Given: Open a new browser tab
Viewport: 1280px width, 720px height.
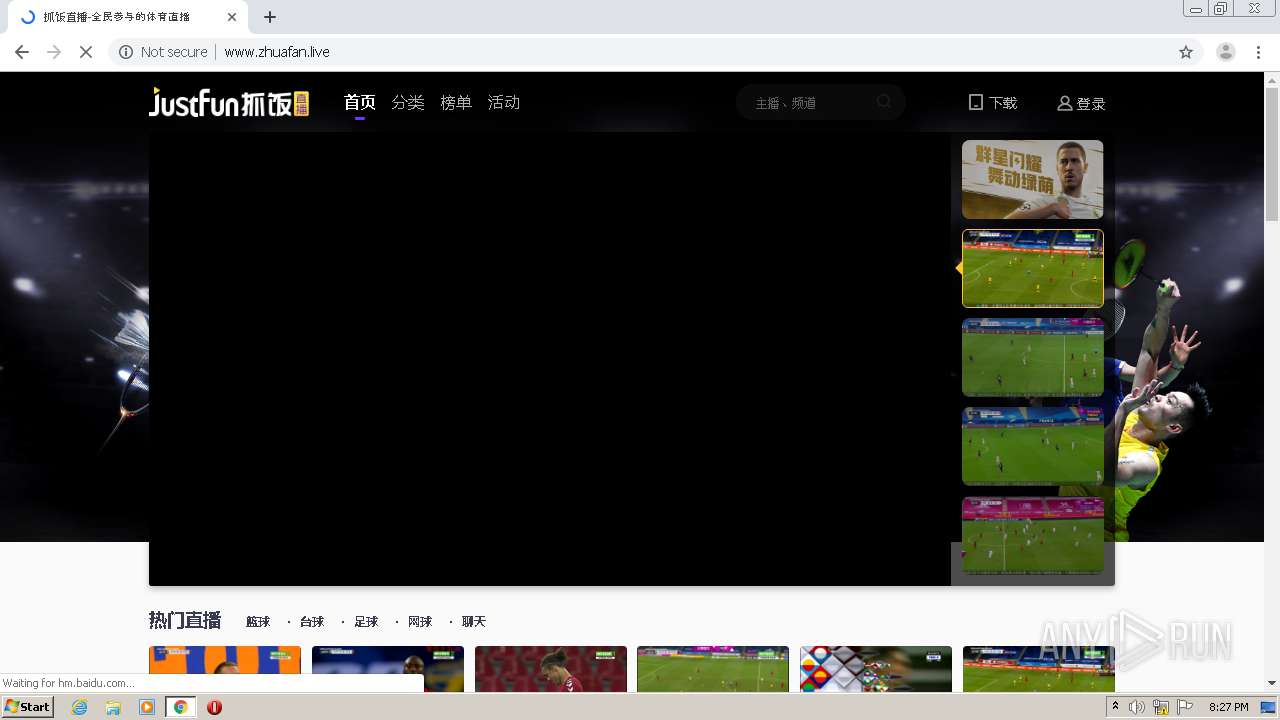Looking at the screenshot, I should tap(270, 17).
